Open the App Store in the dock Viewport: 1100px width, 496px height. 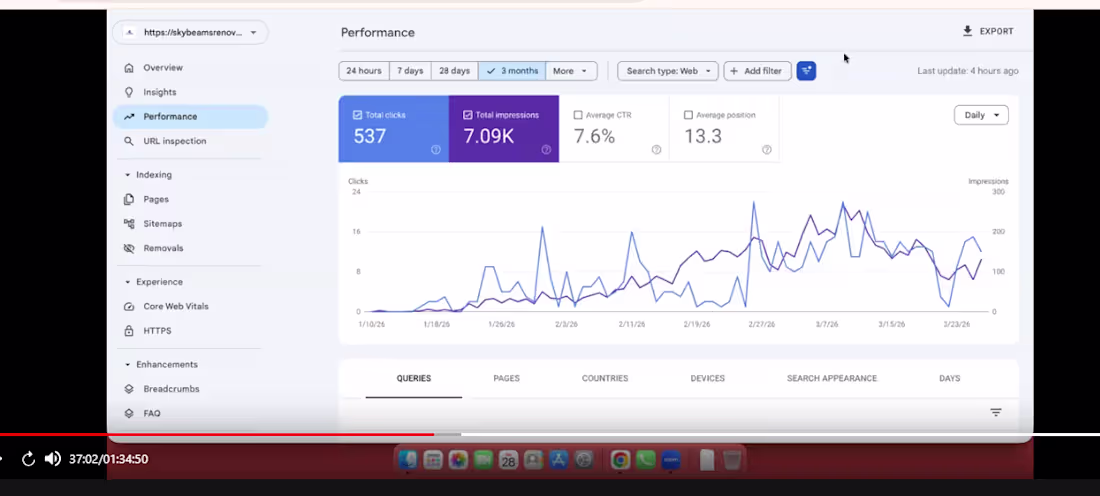click(559, 460)
